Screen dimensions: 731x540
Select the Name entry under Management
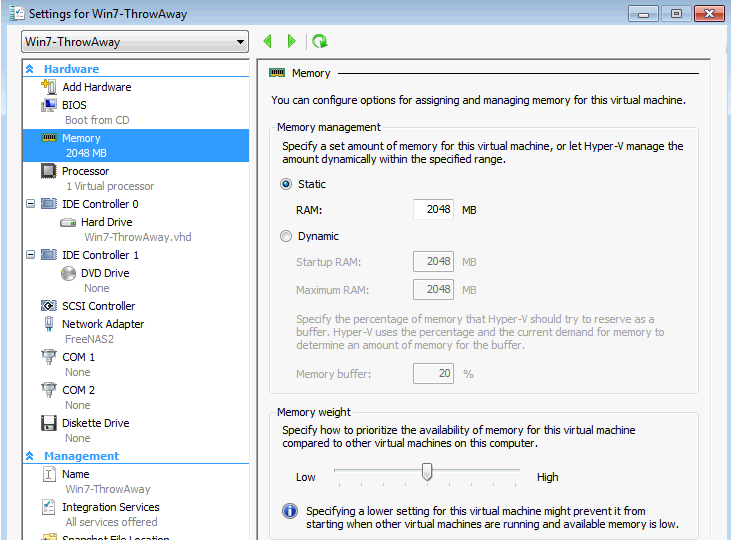coord(76,474)
